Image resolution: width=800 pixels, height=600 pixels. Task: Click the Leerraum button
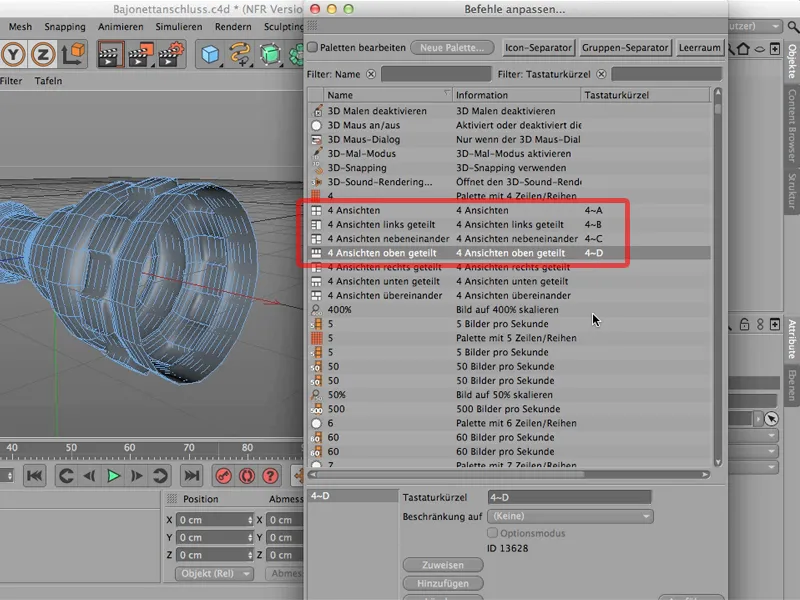point(699,47)
